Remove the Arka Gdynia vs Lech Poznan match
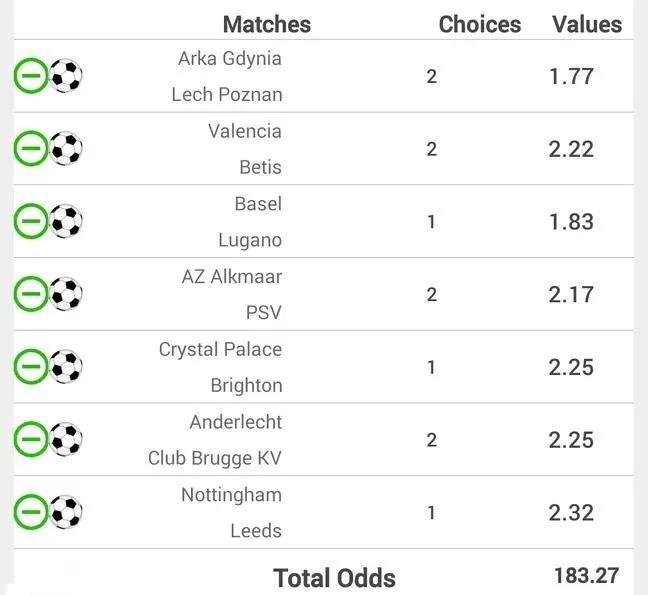Screen dimensions: 648x595 (30, 76)
